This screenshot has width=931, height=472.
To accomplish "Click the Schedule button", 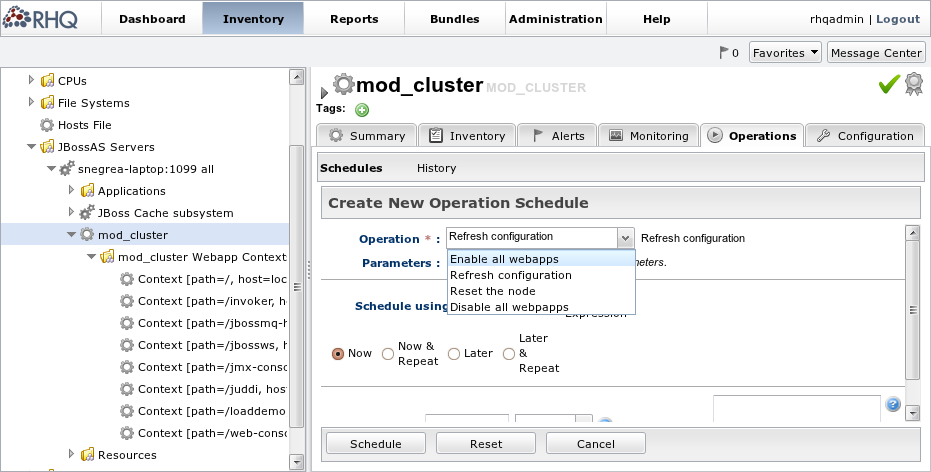I will tap(376, 444).
